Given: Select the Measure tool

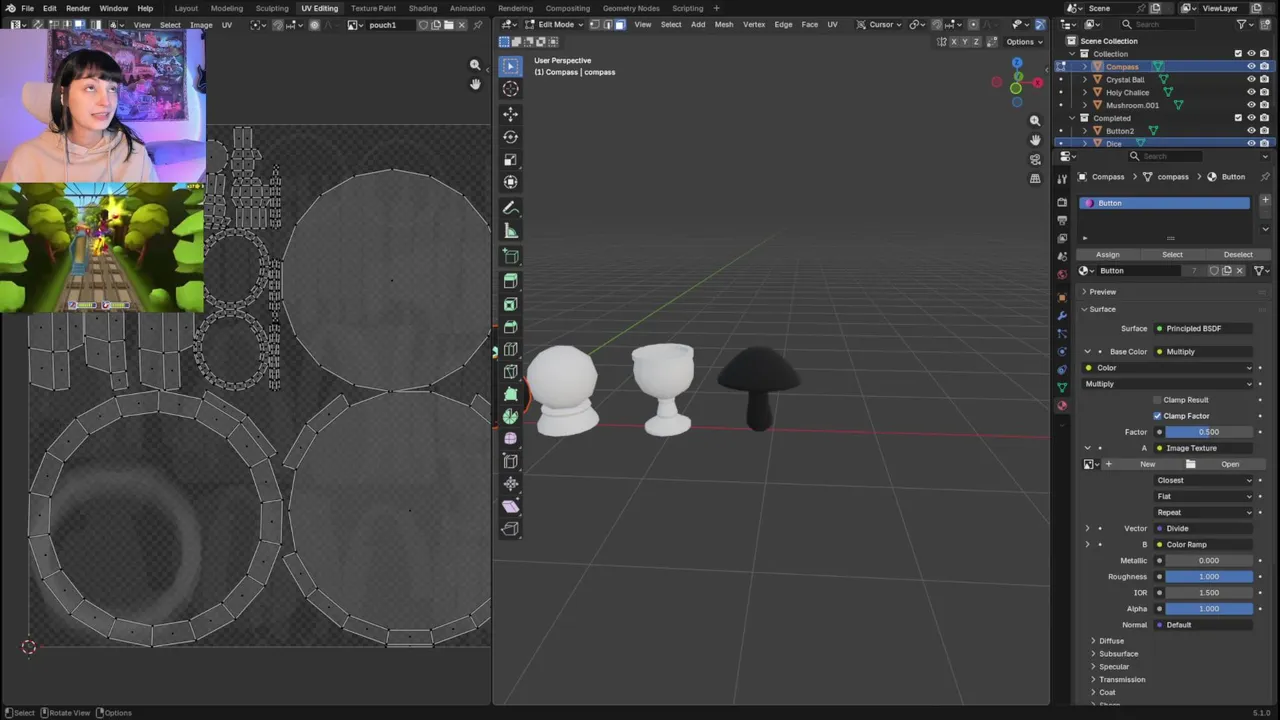Looking at the screenshot, I should 510,231.
